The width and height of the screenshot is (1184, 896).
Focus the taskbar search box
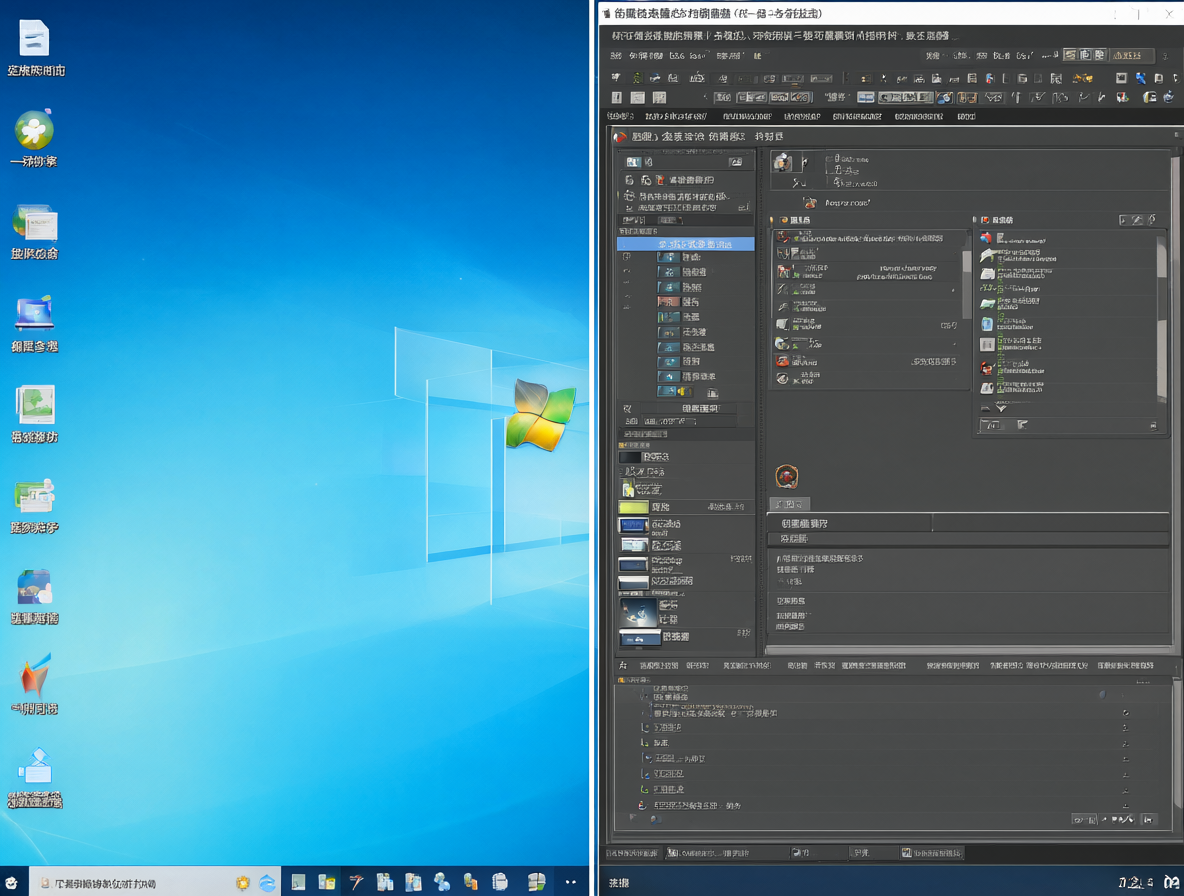153,882
